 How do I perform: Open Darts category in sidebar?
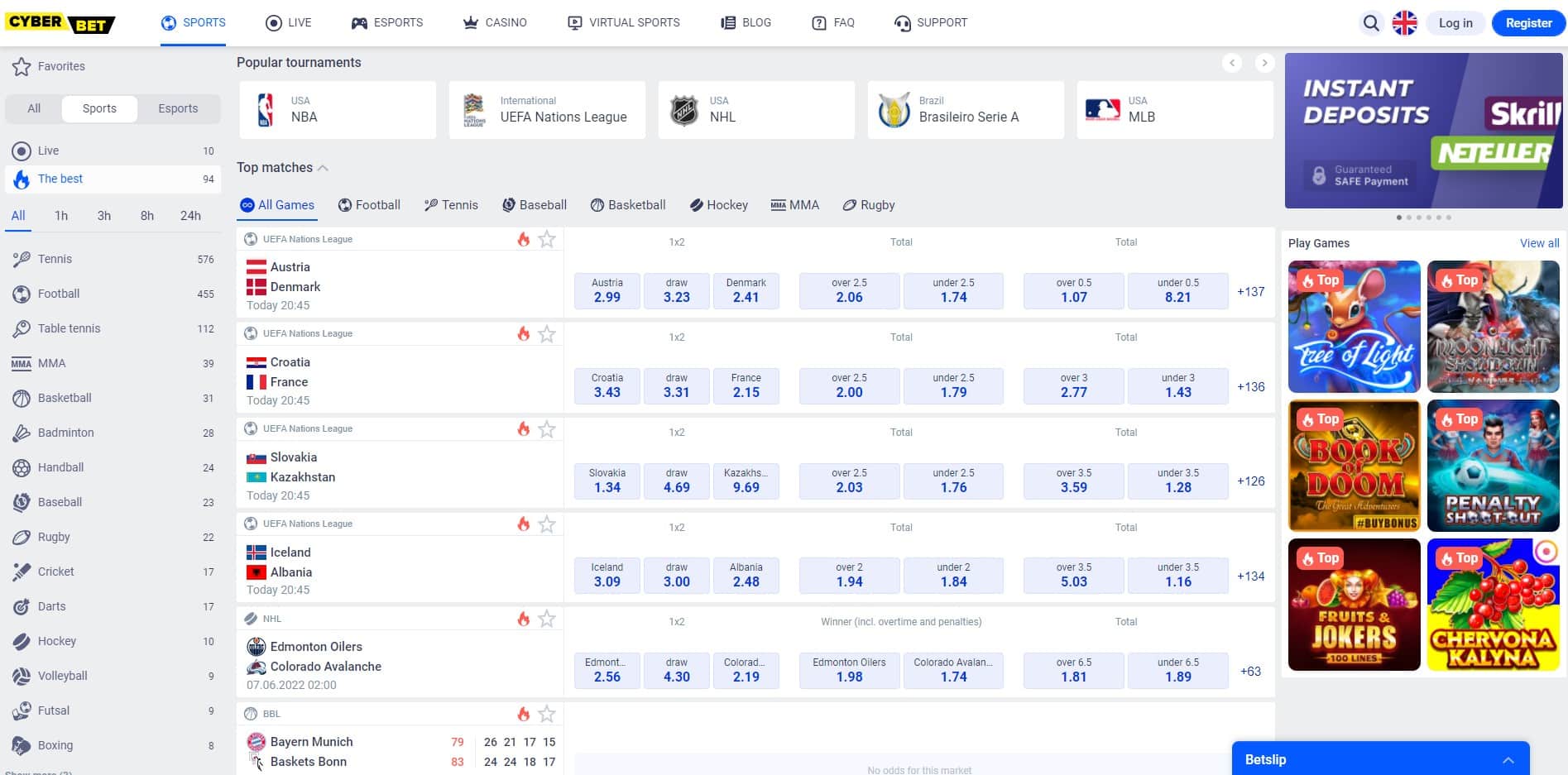click(113, 606)
